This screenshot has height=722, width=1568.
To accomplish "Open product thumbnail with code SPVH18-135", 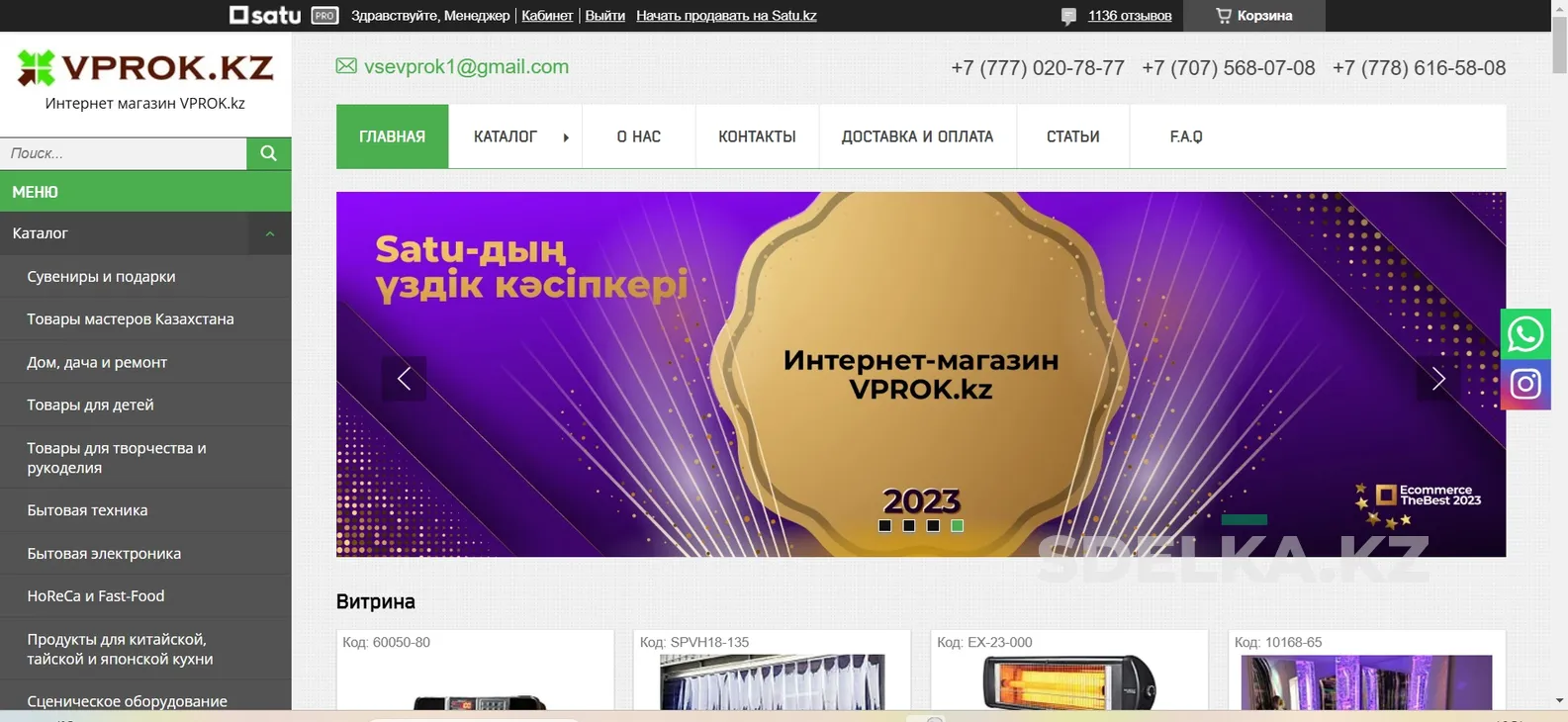I will click(773, 681).
